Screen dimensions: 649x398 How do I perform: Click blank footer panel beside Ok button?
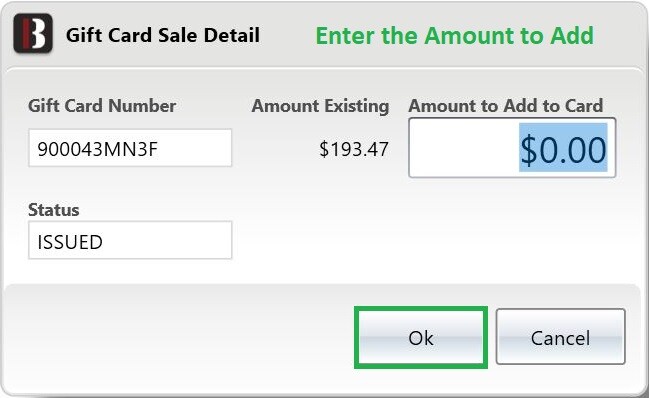click(x=178, y=337)
